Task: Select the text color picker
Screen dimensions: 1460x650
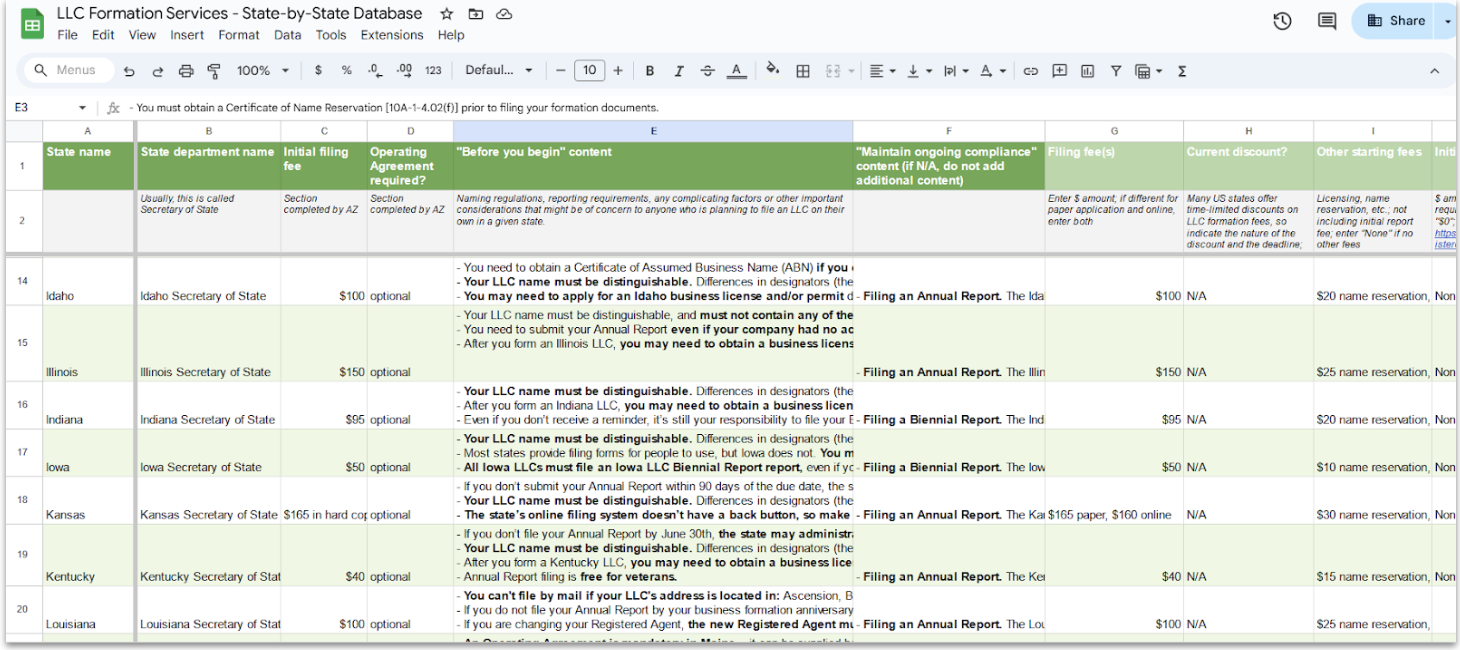Action: click(x=736, y=70)
